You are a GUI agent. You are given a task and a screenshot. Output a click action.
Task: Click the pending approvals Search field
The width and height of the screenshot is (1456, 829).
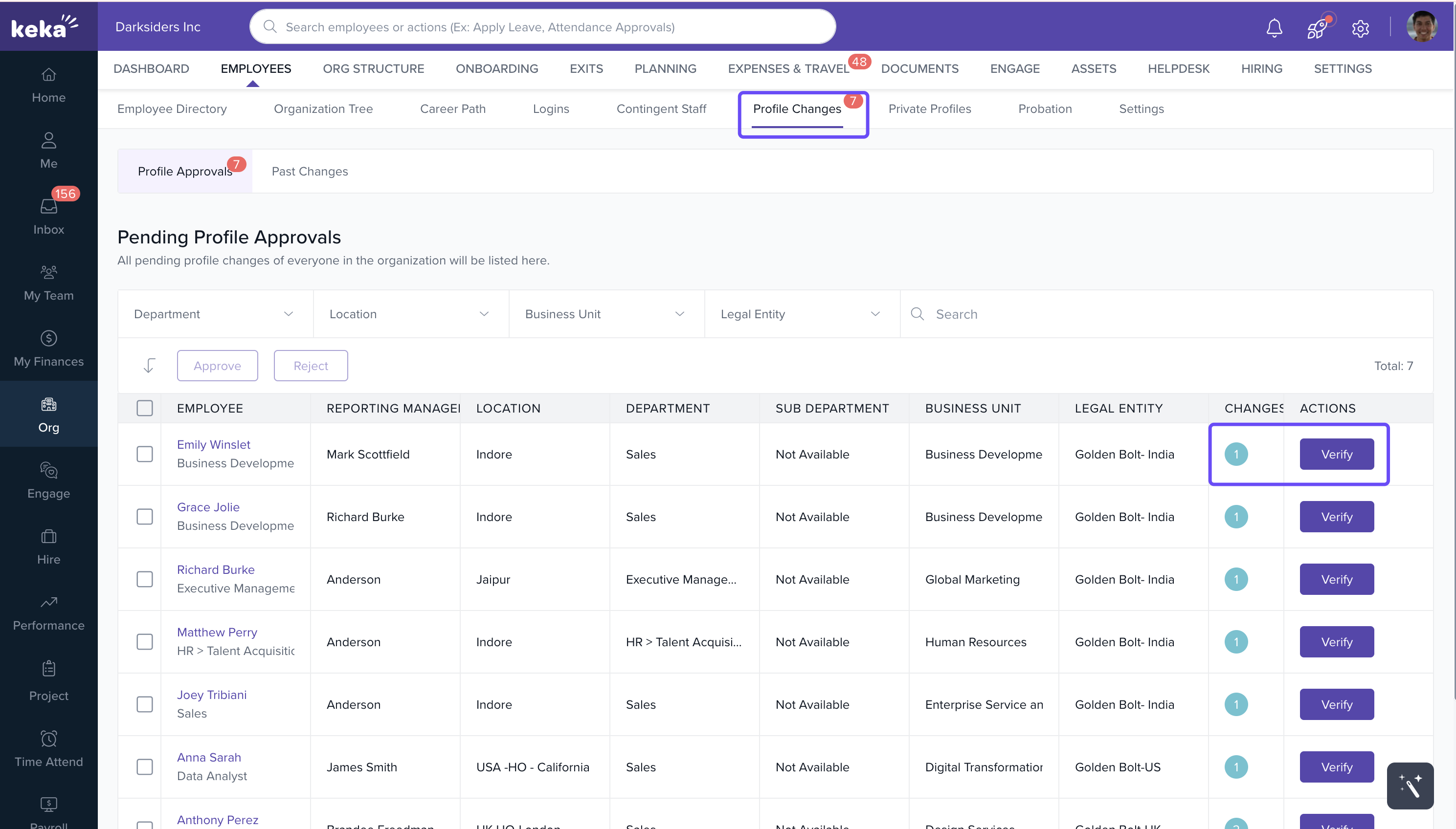pyautogui.click(x=1173, y=314)
